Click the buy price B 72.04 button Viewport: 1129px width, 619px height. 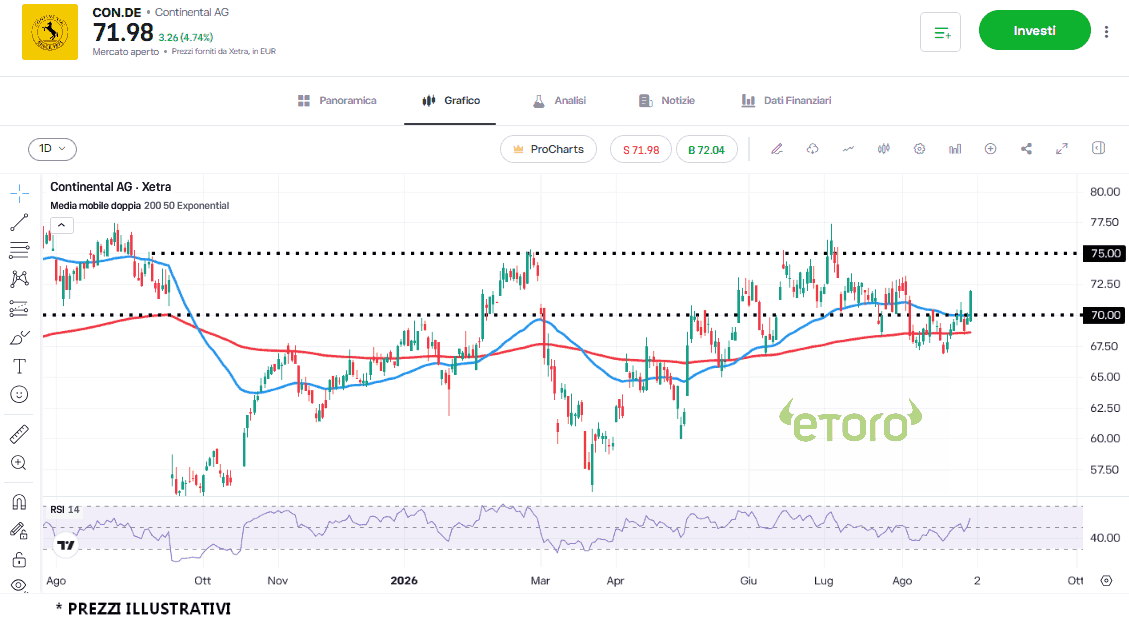click(706, 150)
